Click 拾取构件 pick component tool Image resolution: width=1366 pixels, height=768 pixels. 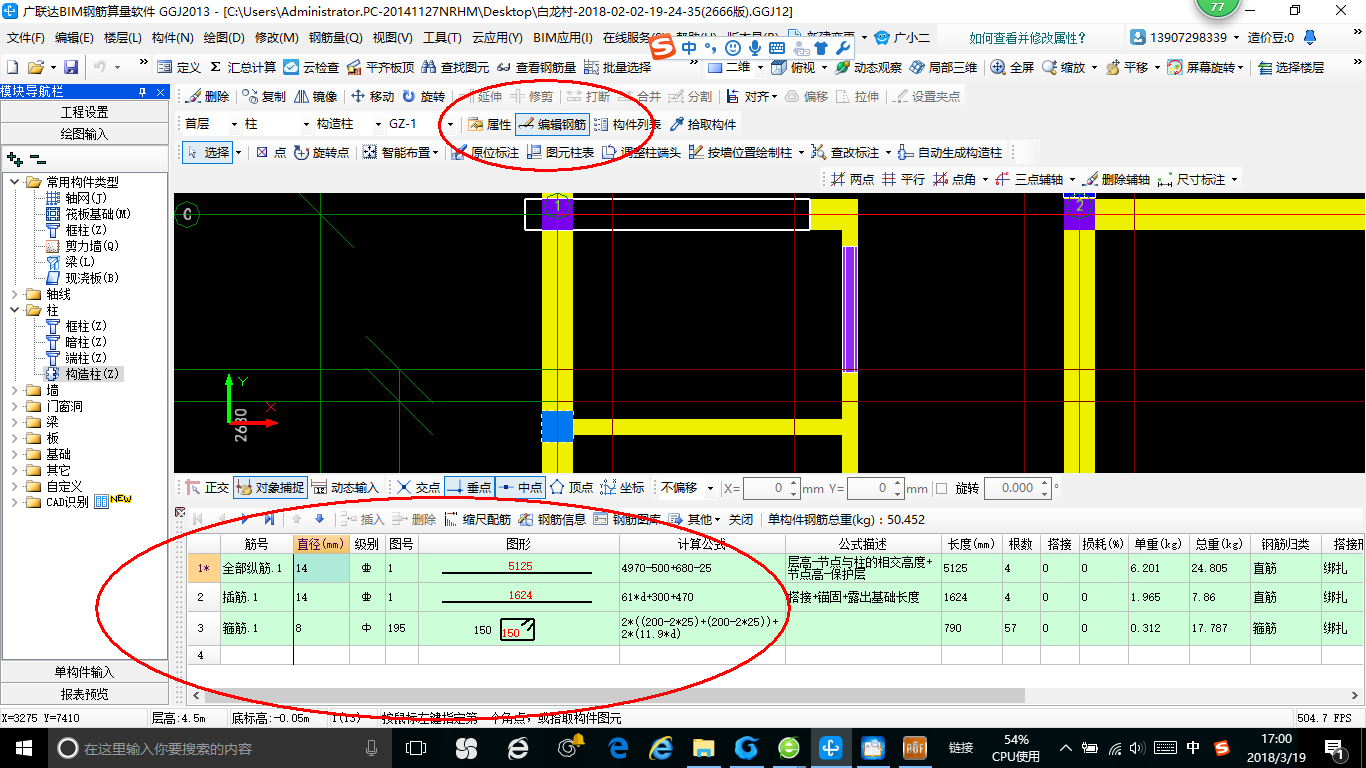(x=702, y=124)
